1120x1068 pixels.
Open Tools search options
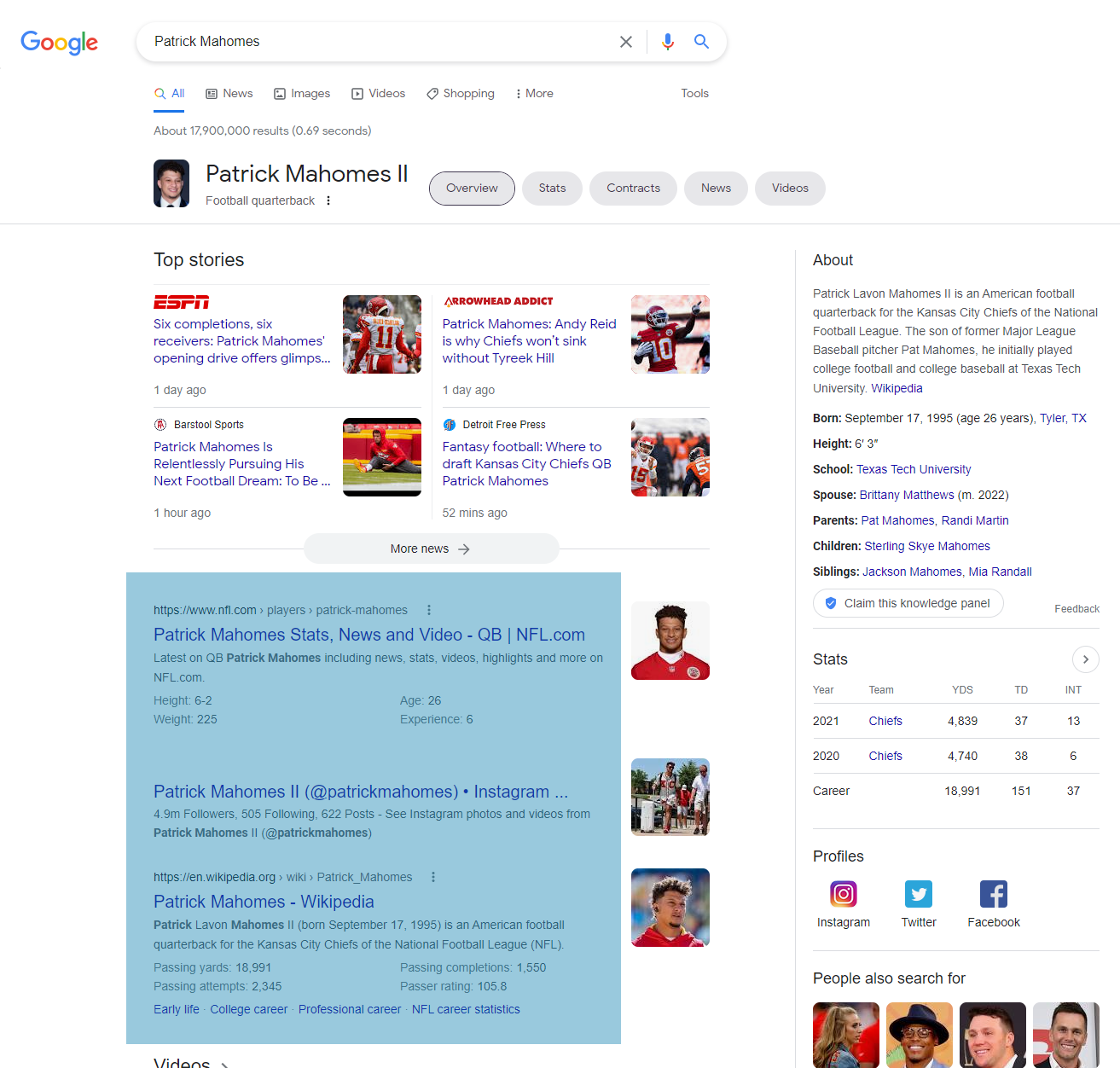point(695,94)
